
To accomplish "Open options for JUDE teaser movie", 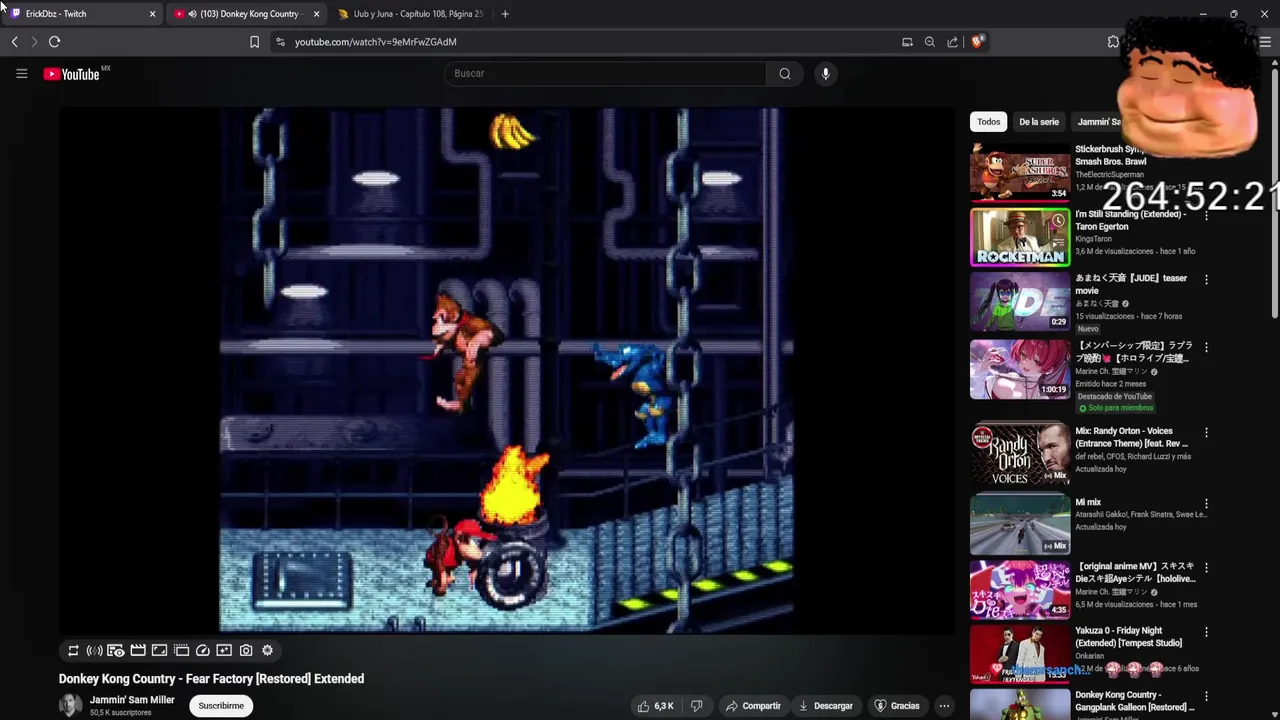I will (x=1206, y=280).
